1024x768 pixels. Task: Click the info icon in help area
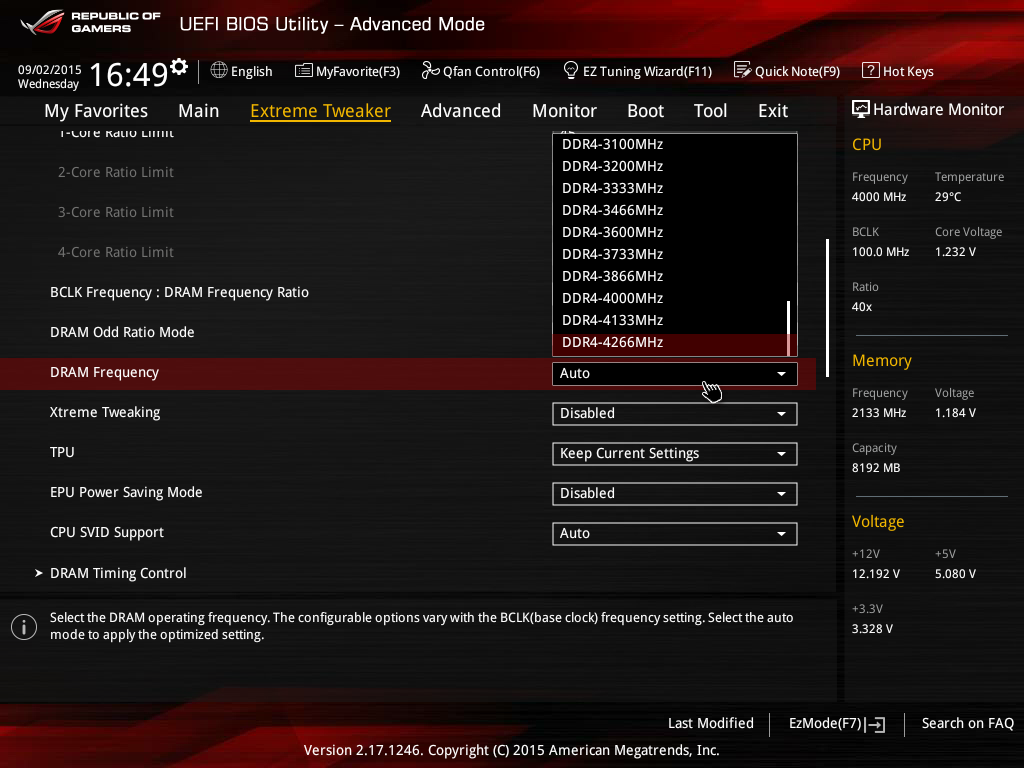[24, 627]
